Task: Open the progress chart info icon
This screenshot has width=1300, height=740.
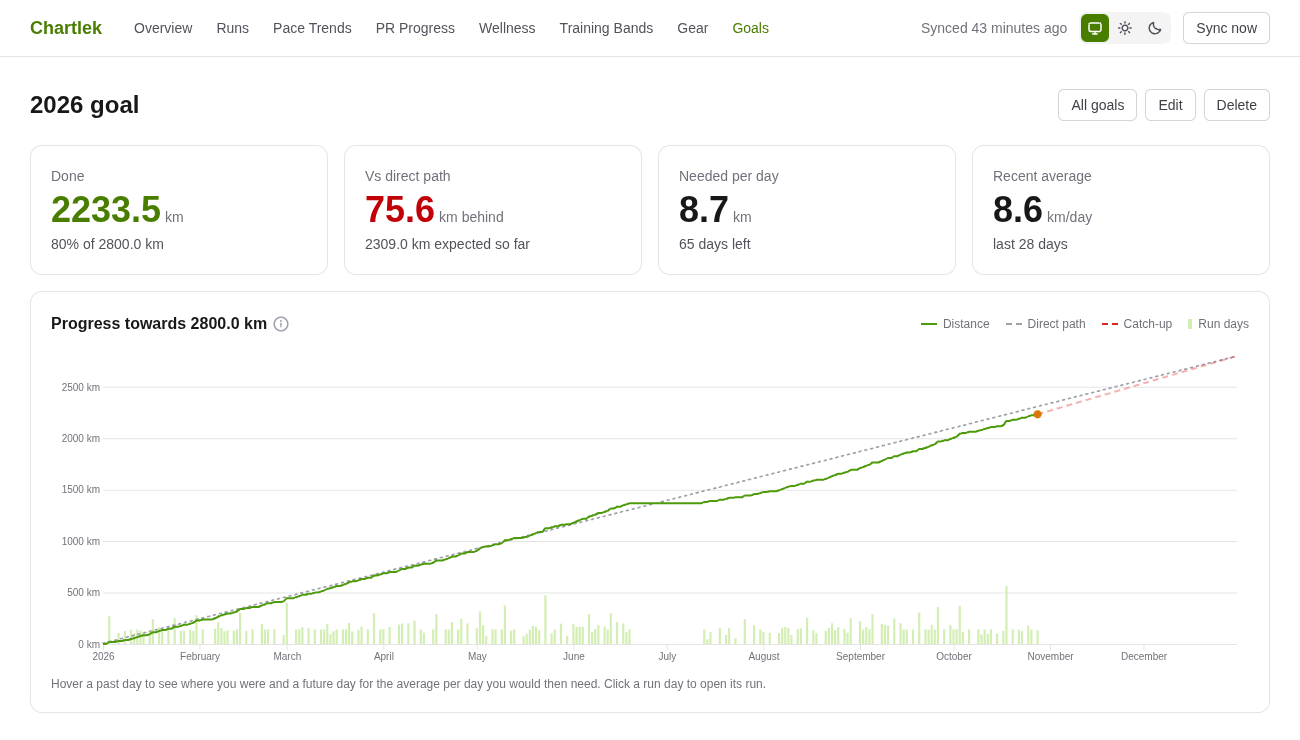Action: click(x=281, y=324)
